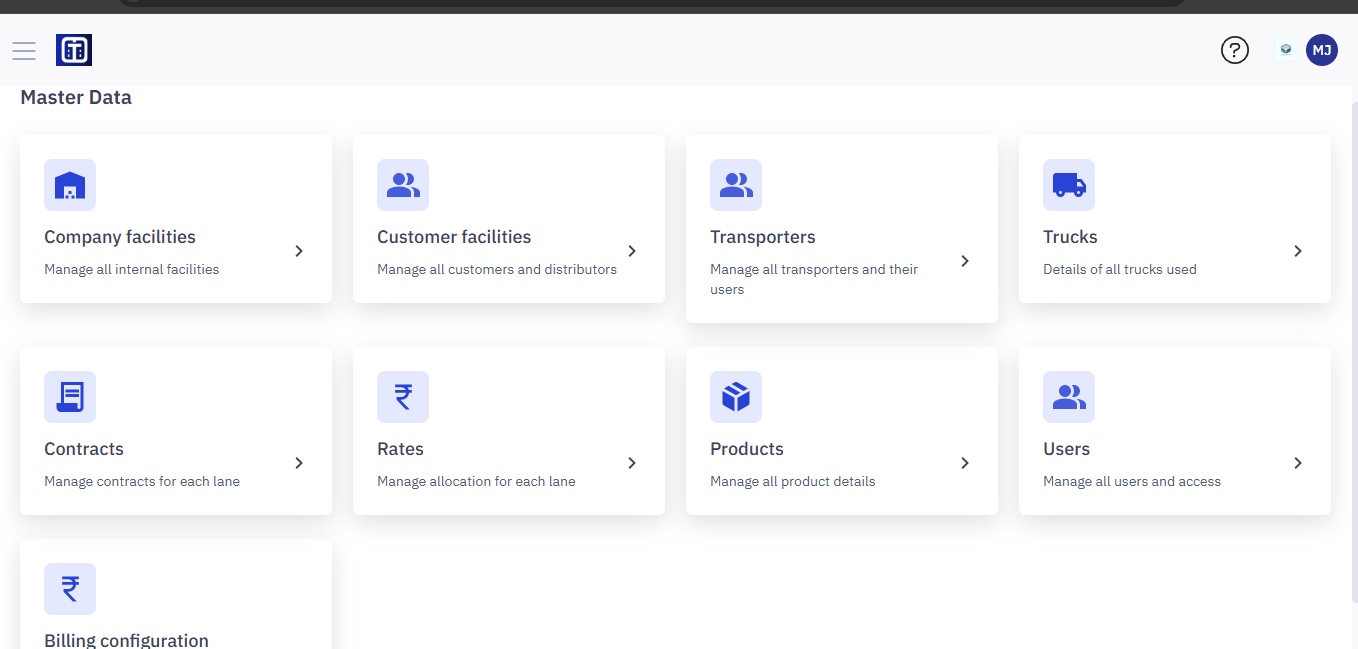1358x649 pixels.
Task: Click the Billing configuration rupee icon
Action: click(70, 589)
